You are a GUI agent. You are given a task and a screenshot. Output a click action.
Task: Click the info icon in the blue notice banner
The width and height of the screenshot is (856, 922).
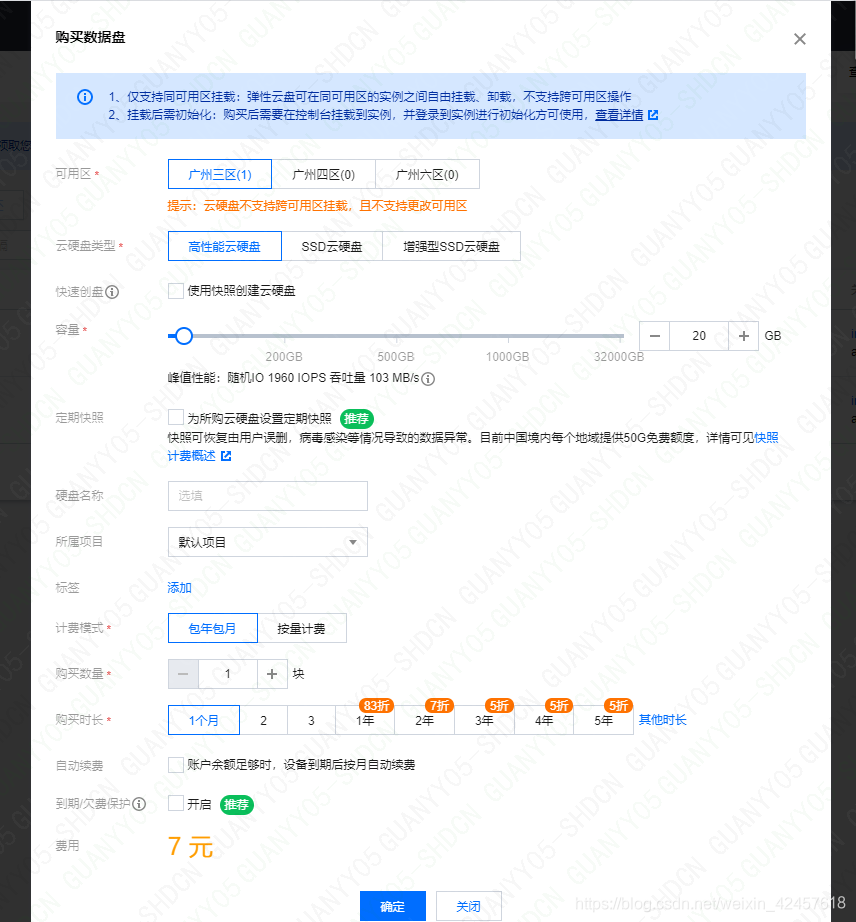click(85, 97)
